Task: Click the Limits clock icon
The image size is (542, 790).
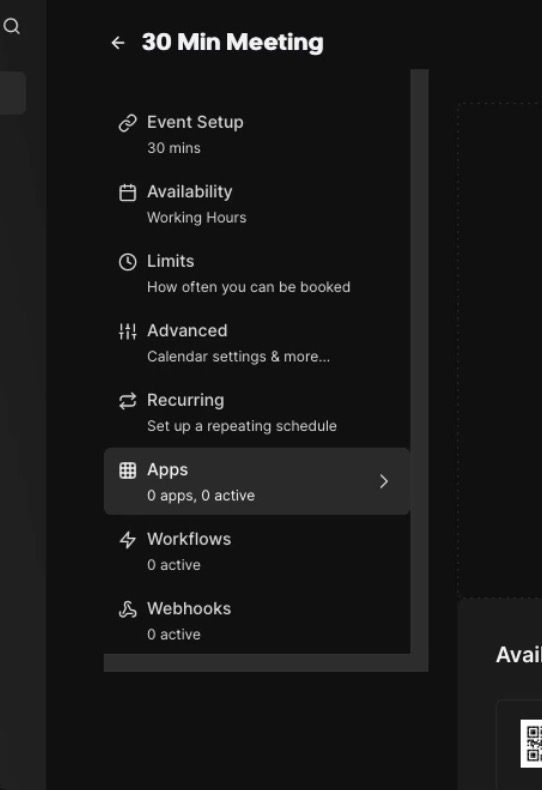Action: click(127, 261)
